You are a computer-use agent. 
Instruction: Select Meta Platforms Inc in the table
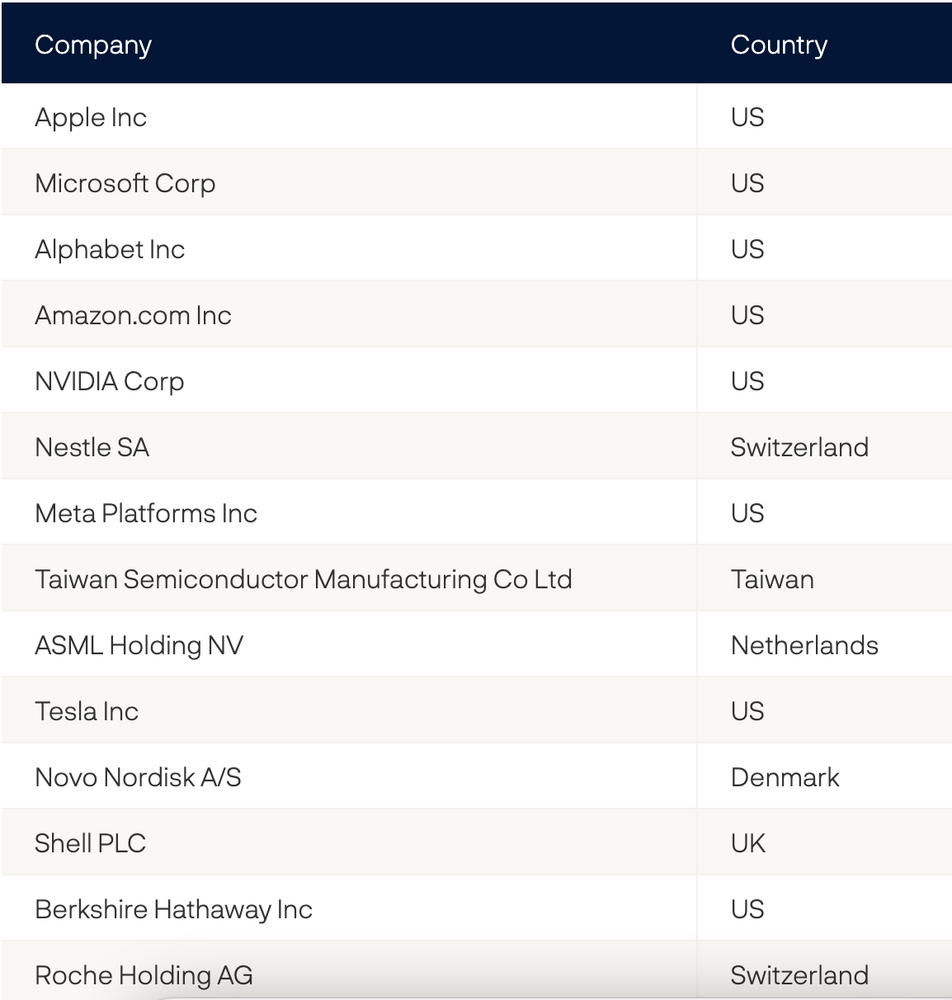146,513
